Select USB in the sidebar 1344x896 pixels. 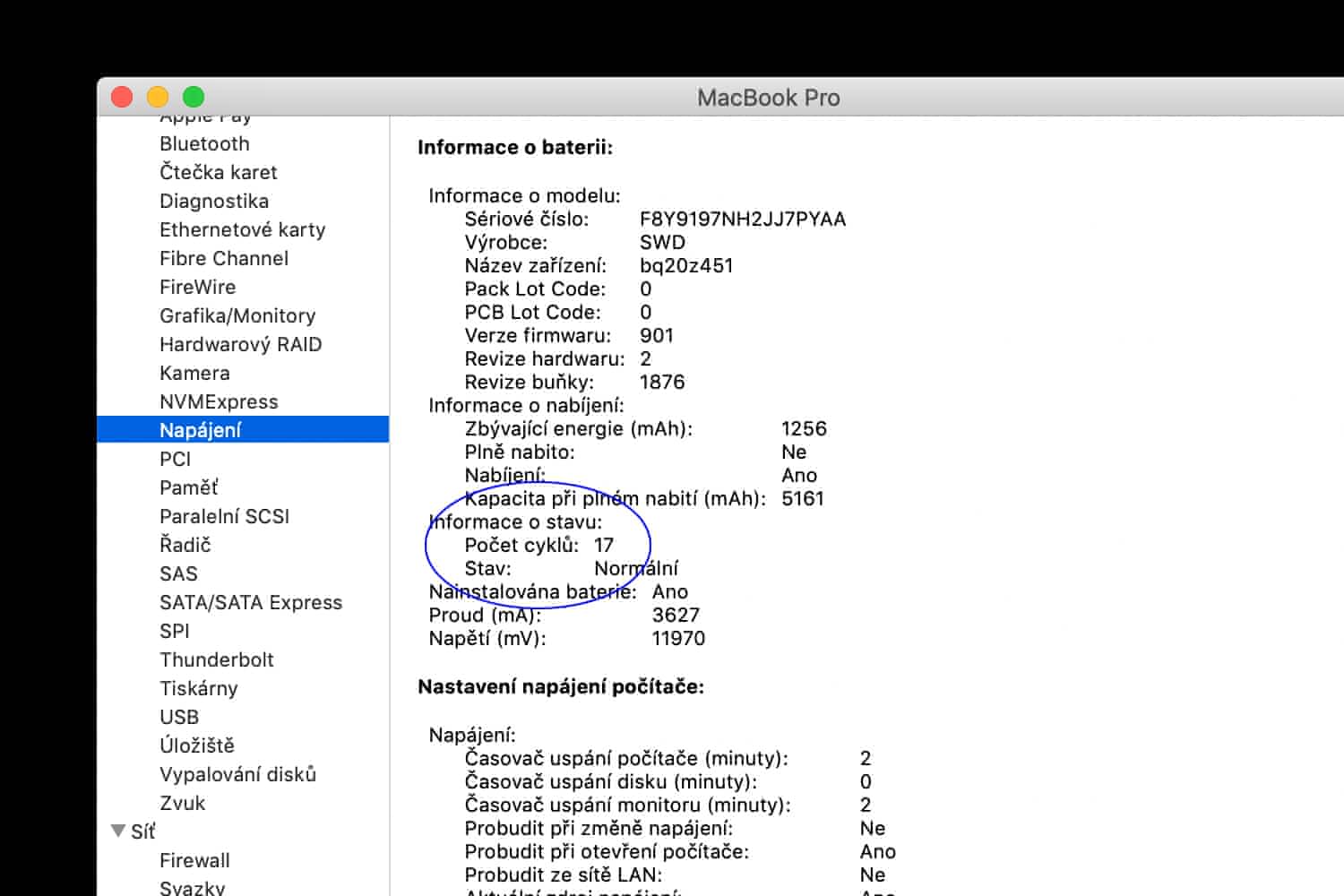[x=179, y=717]
